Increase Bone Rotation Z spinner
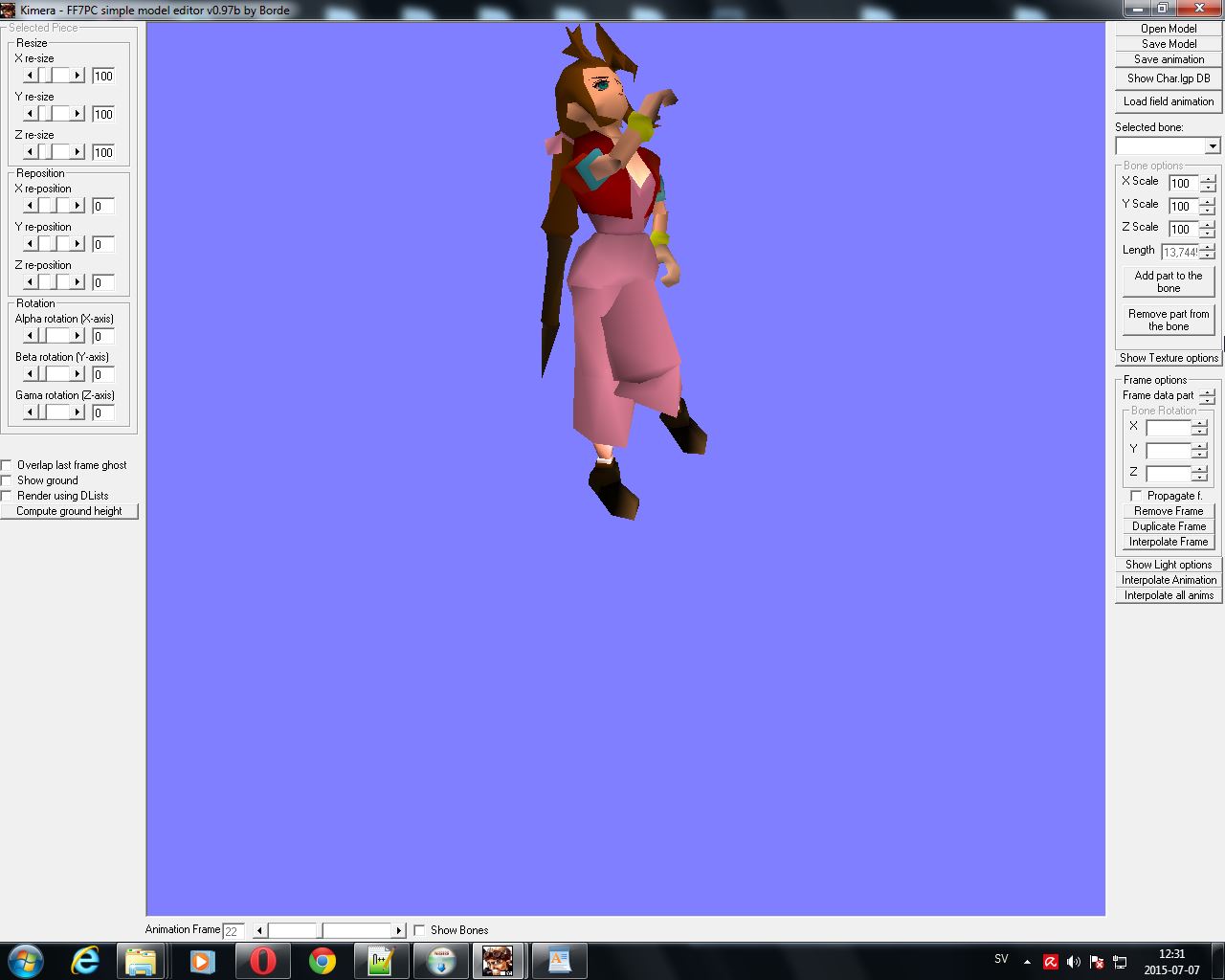 [x=1199, y=470]
